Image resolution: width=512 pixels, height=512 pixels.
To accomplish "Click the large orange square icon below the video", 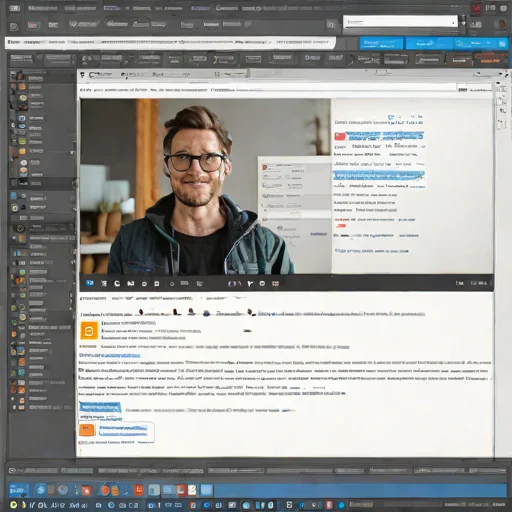I will pos(89,331).
